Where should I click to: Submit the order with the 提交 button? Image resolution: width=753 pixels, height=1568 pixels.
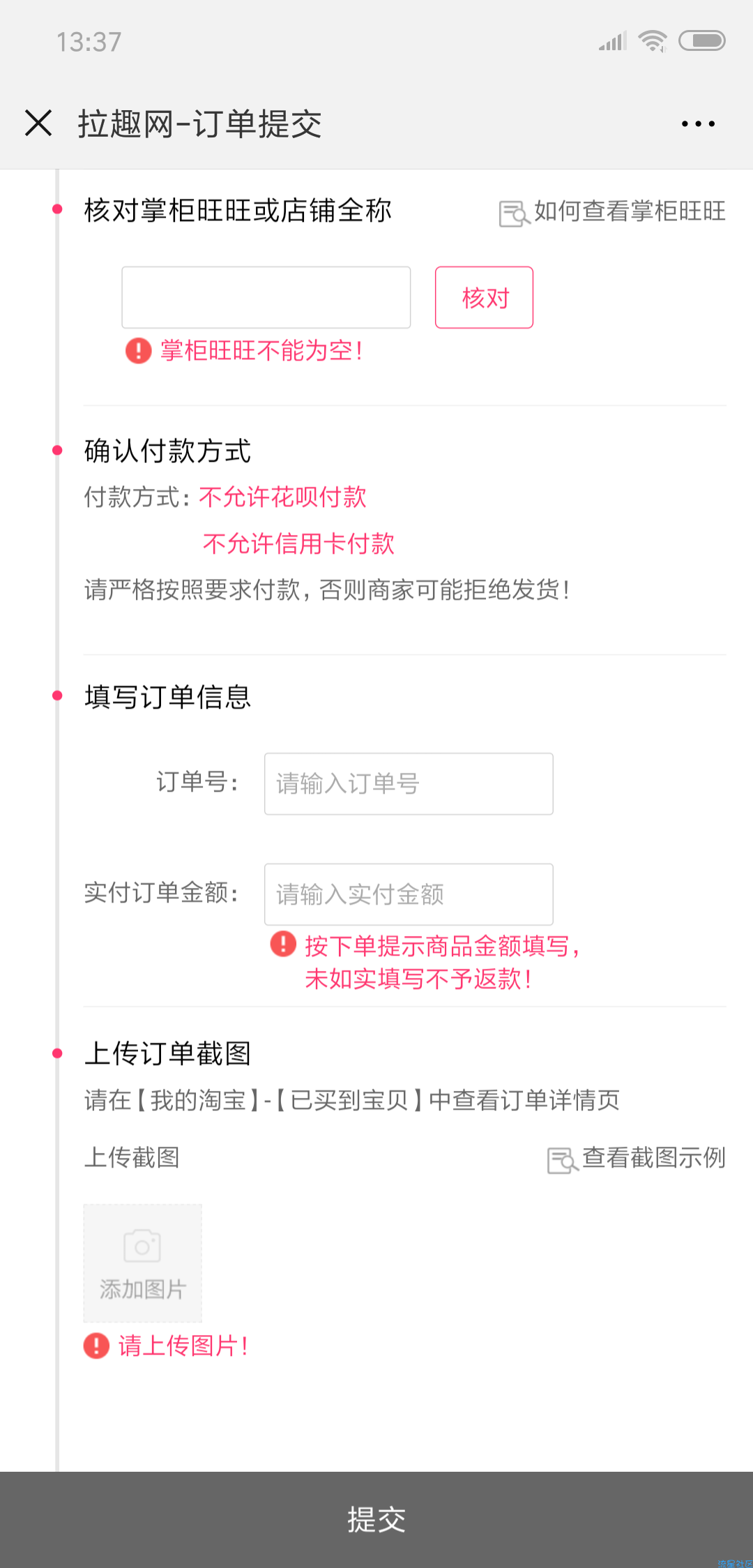coord(376,1520)
